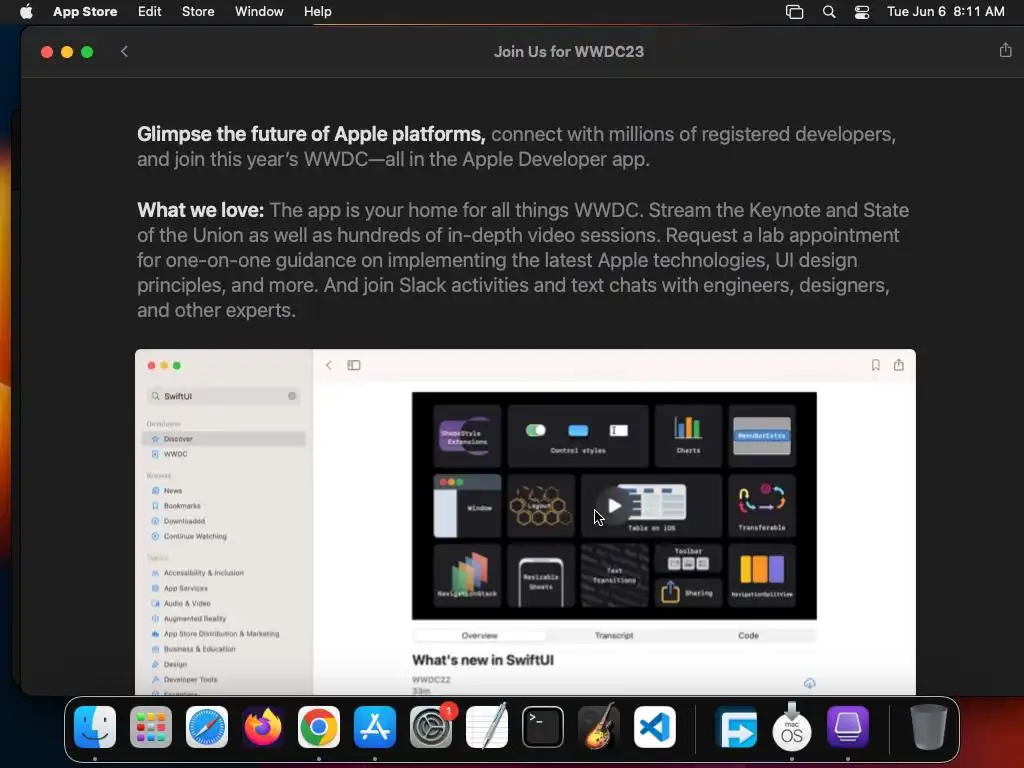The image size is (1024, 768).
Task: Open the blue arrow app in the Dock
Action: click(x=736, y=727)
